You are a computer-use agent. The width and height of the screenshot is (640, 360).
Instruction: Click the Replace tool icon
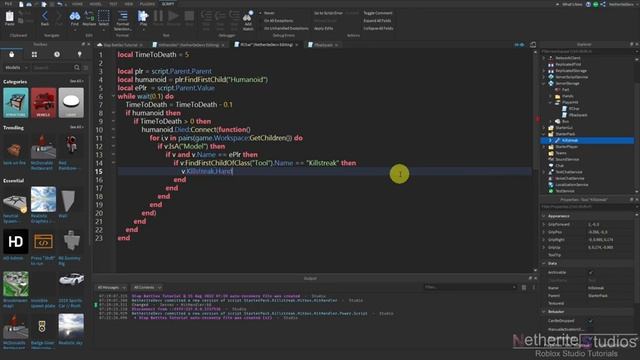(x=89, y=16)
